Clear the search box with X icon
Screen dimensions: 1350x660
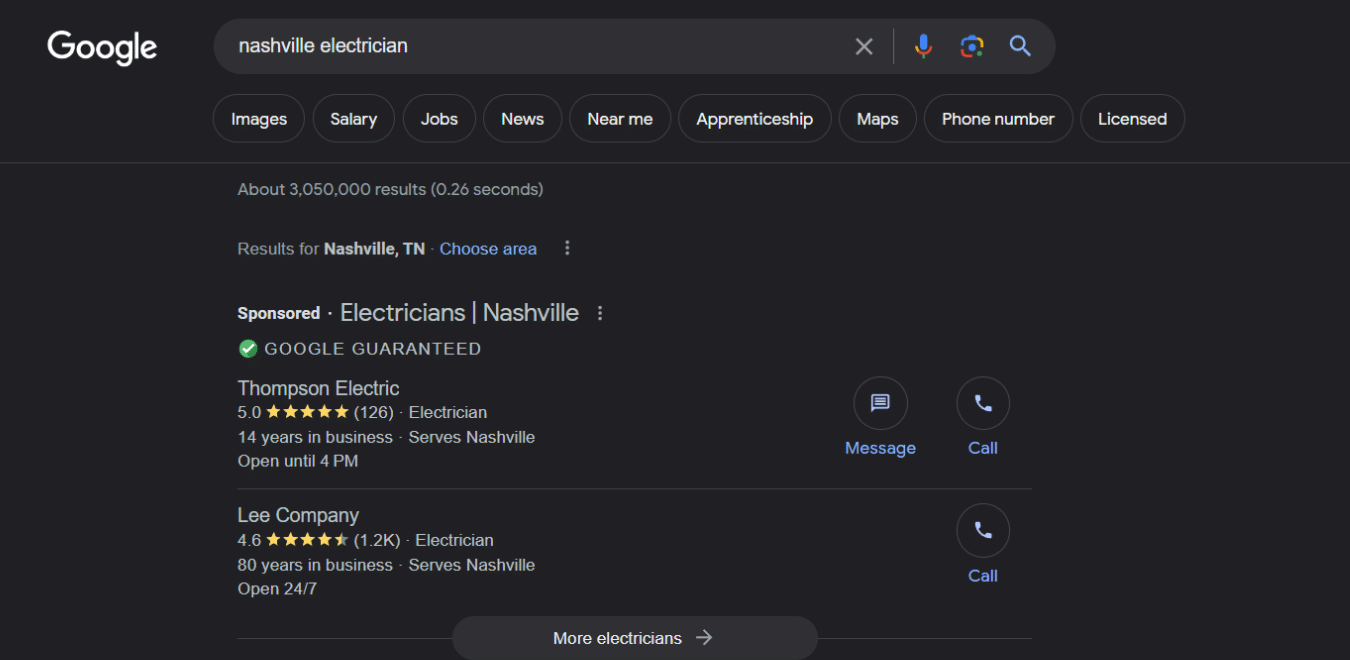tap(864, 46)
